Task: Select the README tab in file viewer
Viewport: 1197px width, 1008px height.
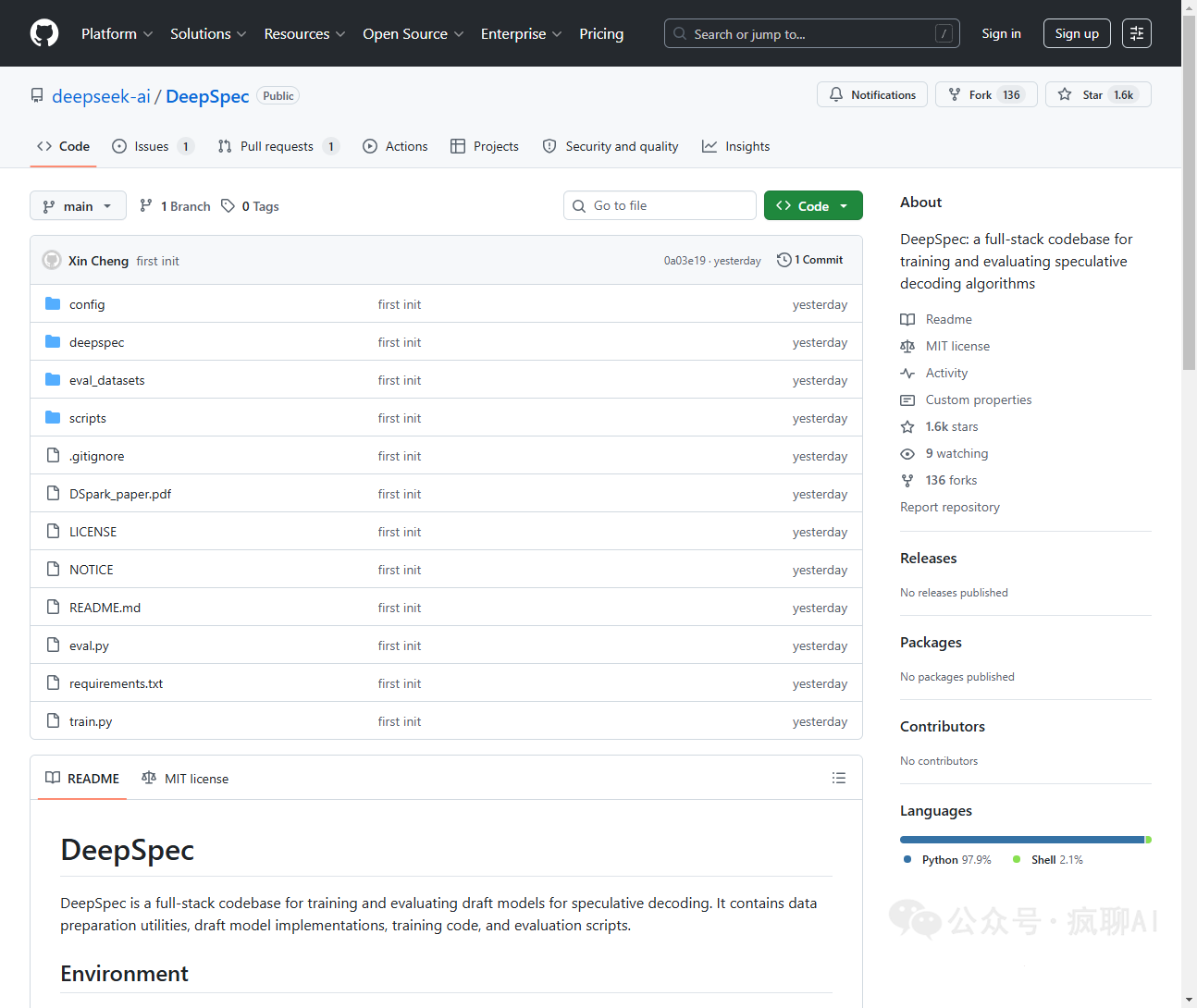Action: tap(82, 779)
